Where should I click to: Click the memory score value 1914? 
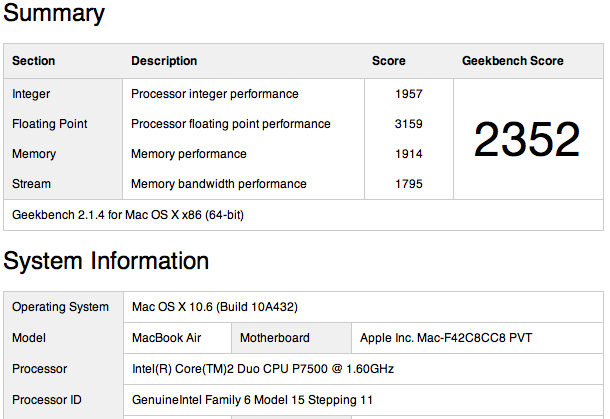coord(408,154)
